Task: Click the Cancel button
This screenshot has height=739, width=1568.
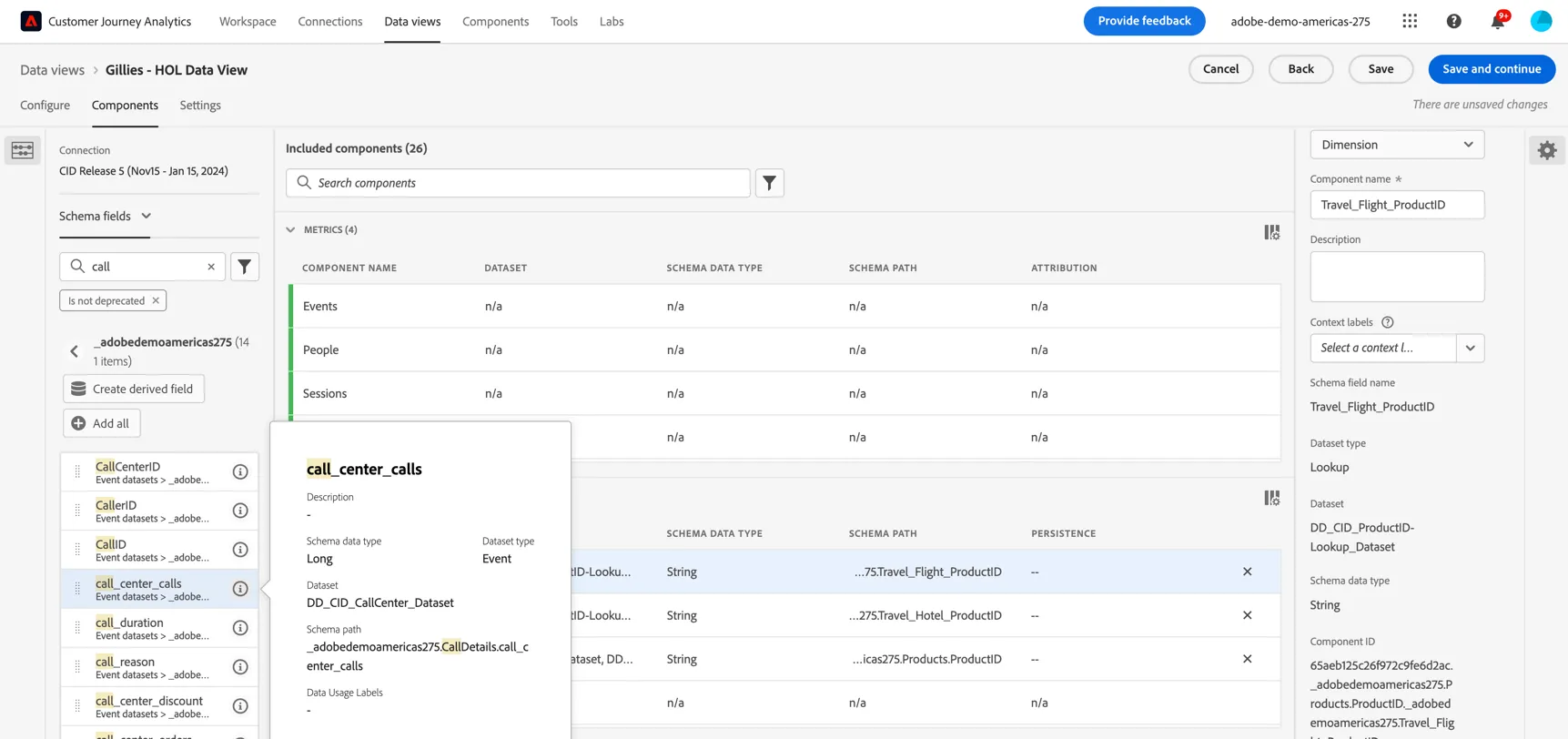Action: coord(1220,69)
